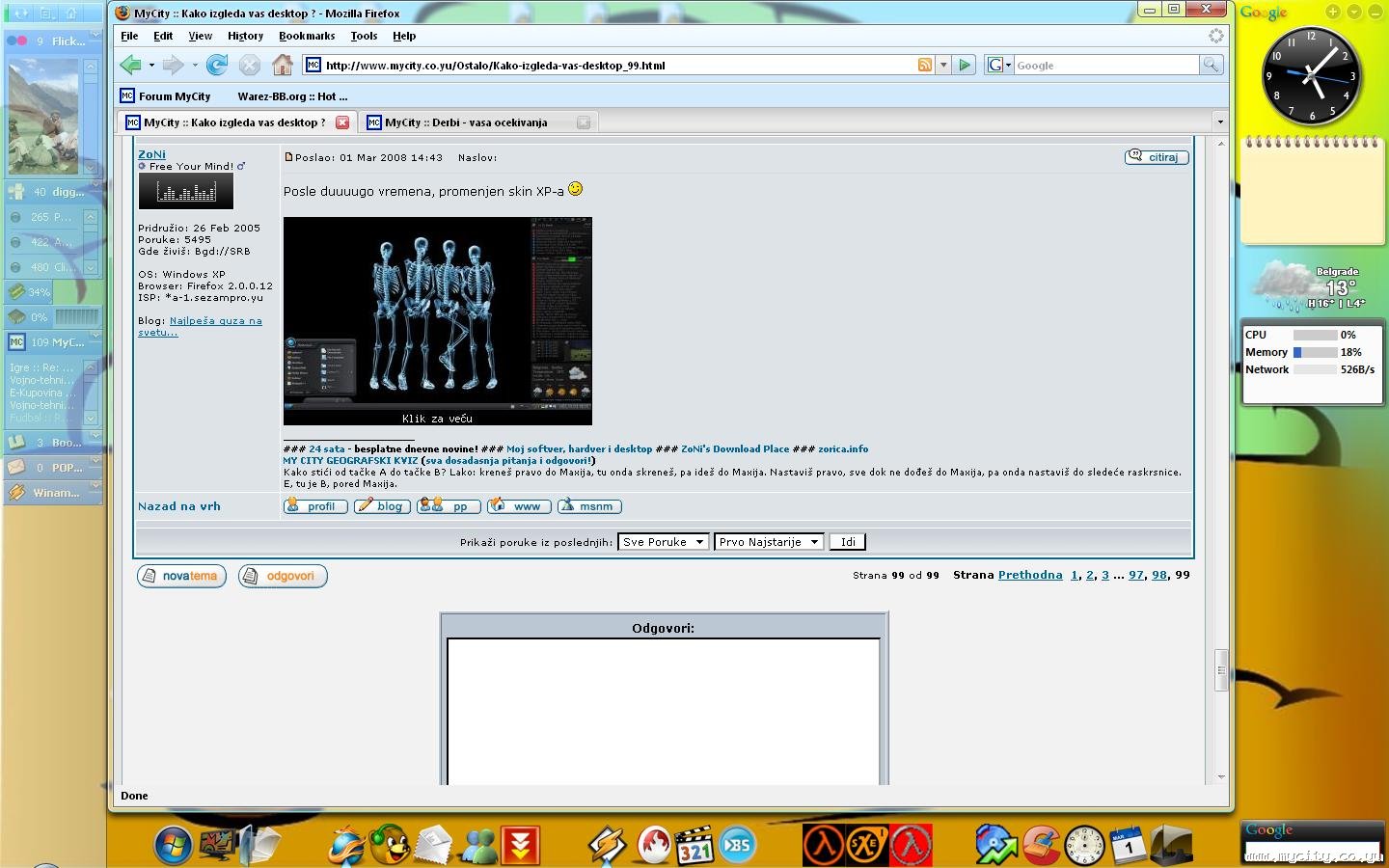Open the View menu

[x=200, y=36]
